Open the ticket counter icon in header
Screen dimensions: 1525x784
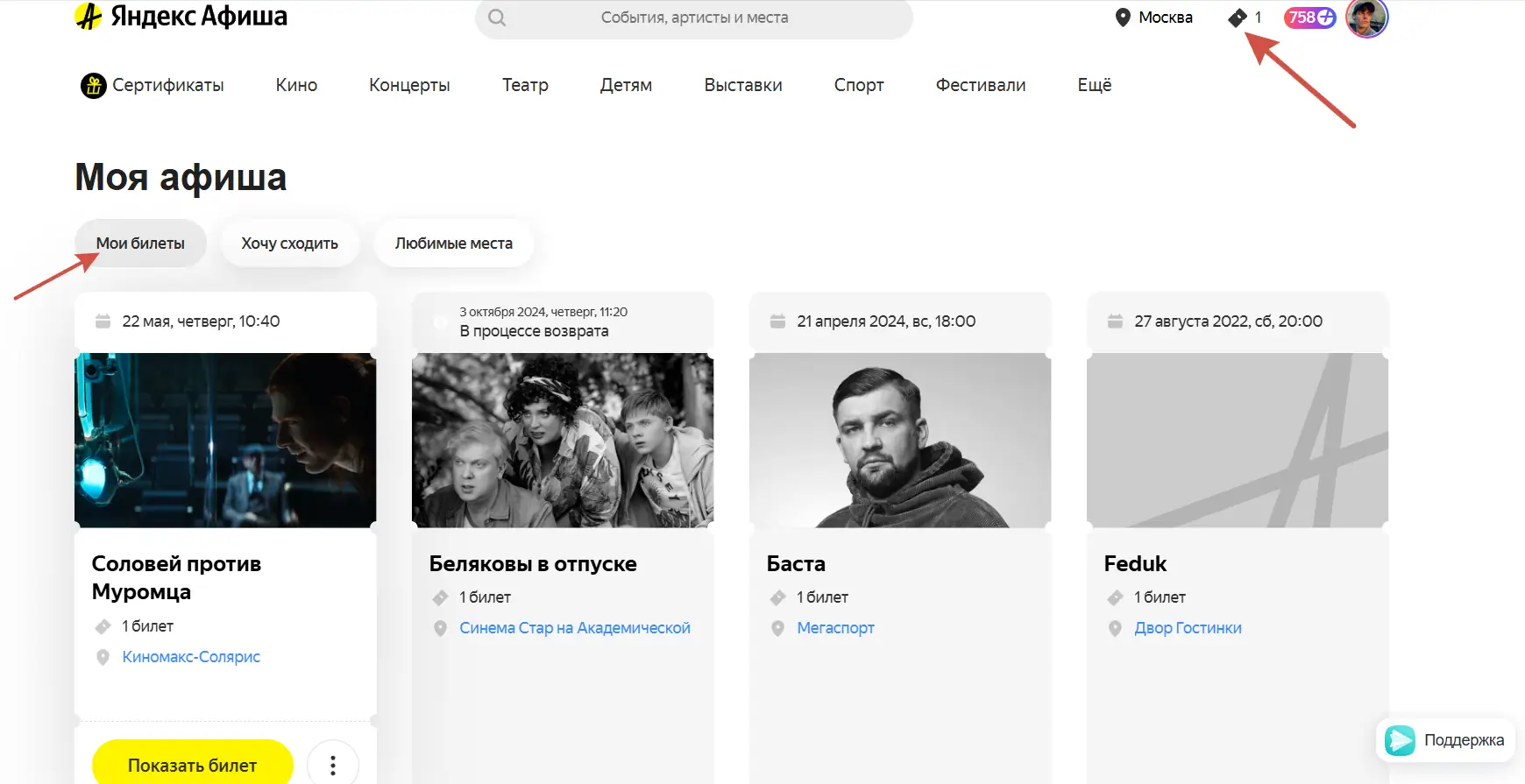click(1245, 18)
